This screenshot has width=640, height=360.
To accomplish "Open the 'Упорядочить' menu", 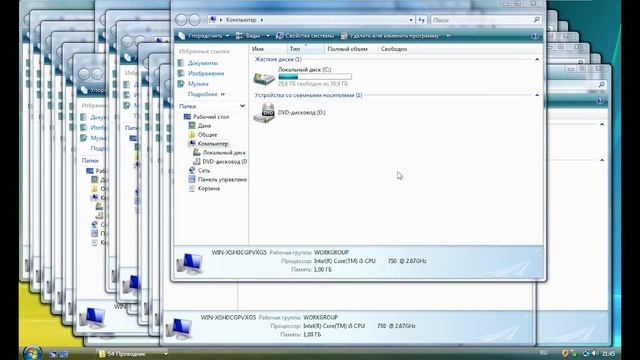I will coord(203,36).
